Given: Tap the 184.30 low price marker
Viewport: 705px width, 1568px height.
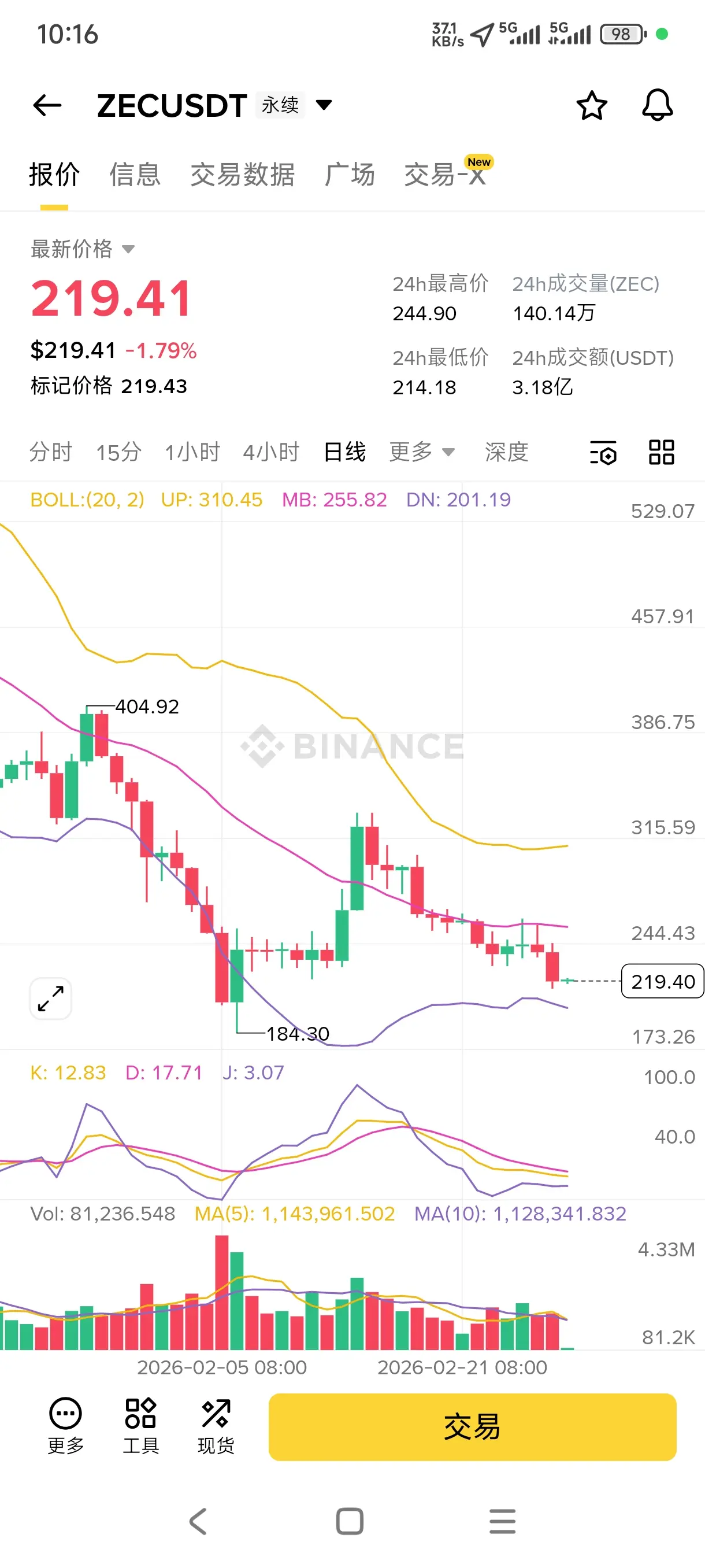Looking at the screenshot, I should tap(298, 1034).
